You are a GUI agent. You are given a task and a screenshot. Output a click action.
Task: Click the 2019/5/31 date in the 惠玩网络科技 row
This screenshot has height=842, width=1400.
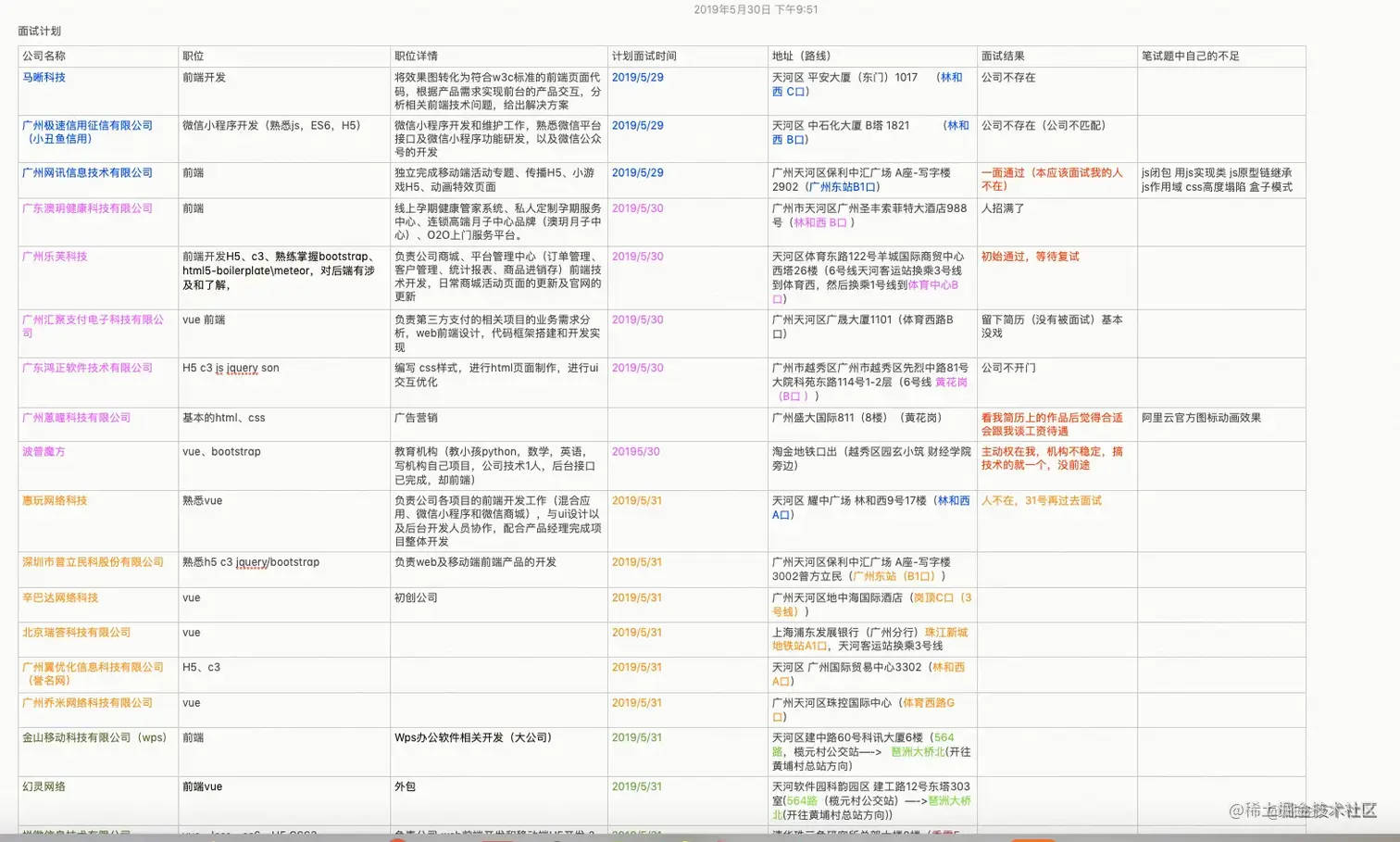tap(636, 501)
